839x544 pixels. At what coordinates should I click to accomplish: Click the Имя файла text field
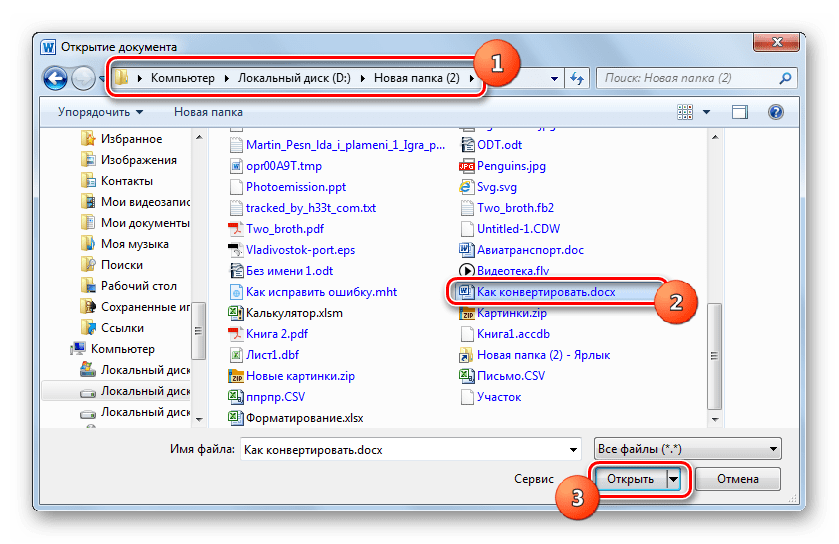[x=404, y=450]
